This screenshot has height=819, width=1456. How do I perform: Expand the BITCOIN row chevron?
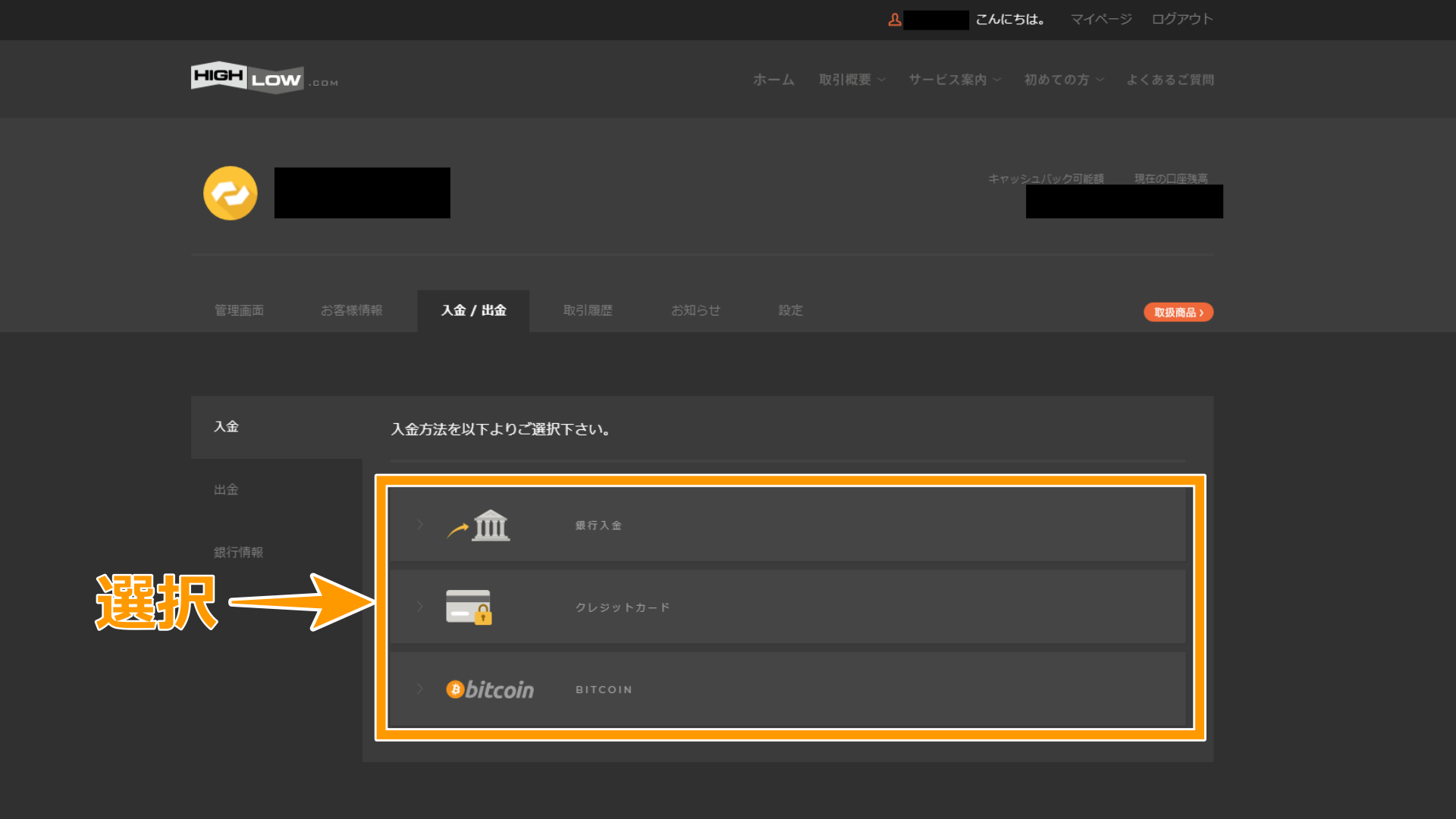419,689
